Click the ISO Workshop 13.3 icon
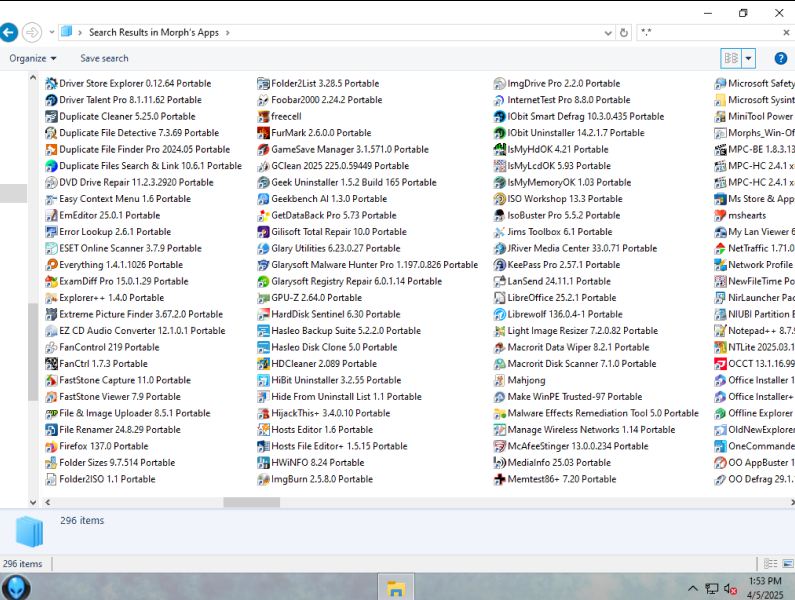The width and height of the screenshot is (795, 600). point(499,199)
